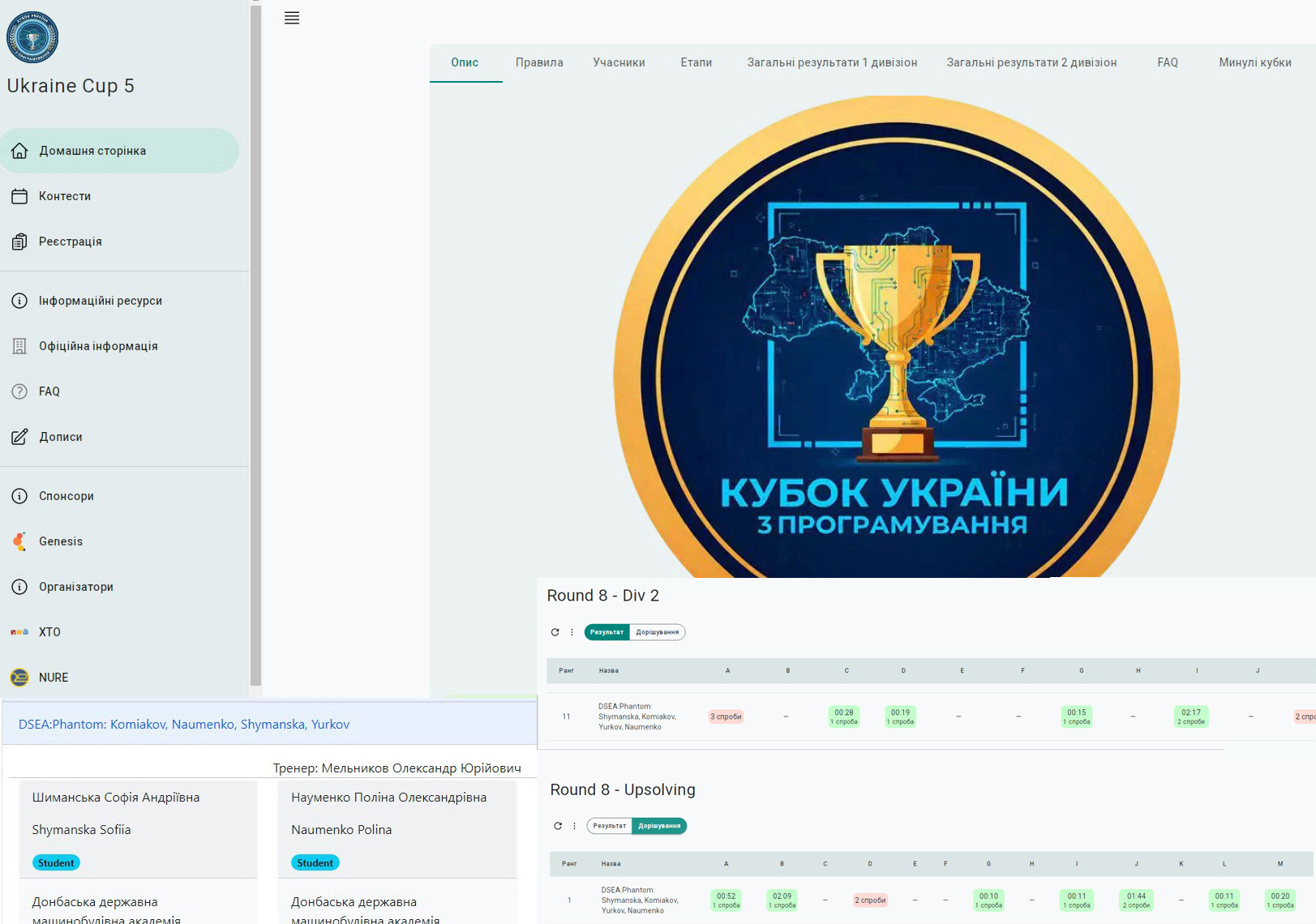Image resolution: width=1316 pixels, height=924 pixels.
Task: Click the home icon beside Домашня сторінка
Action: 19,151
